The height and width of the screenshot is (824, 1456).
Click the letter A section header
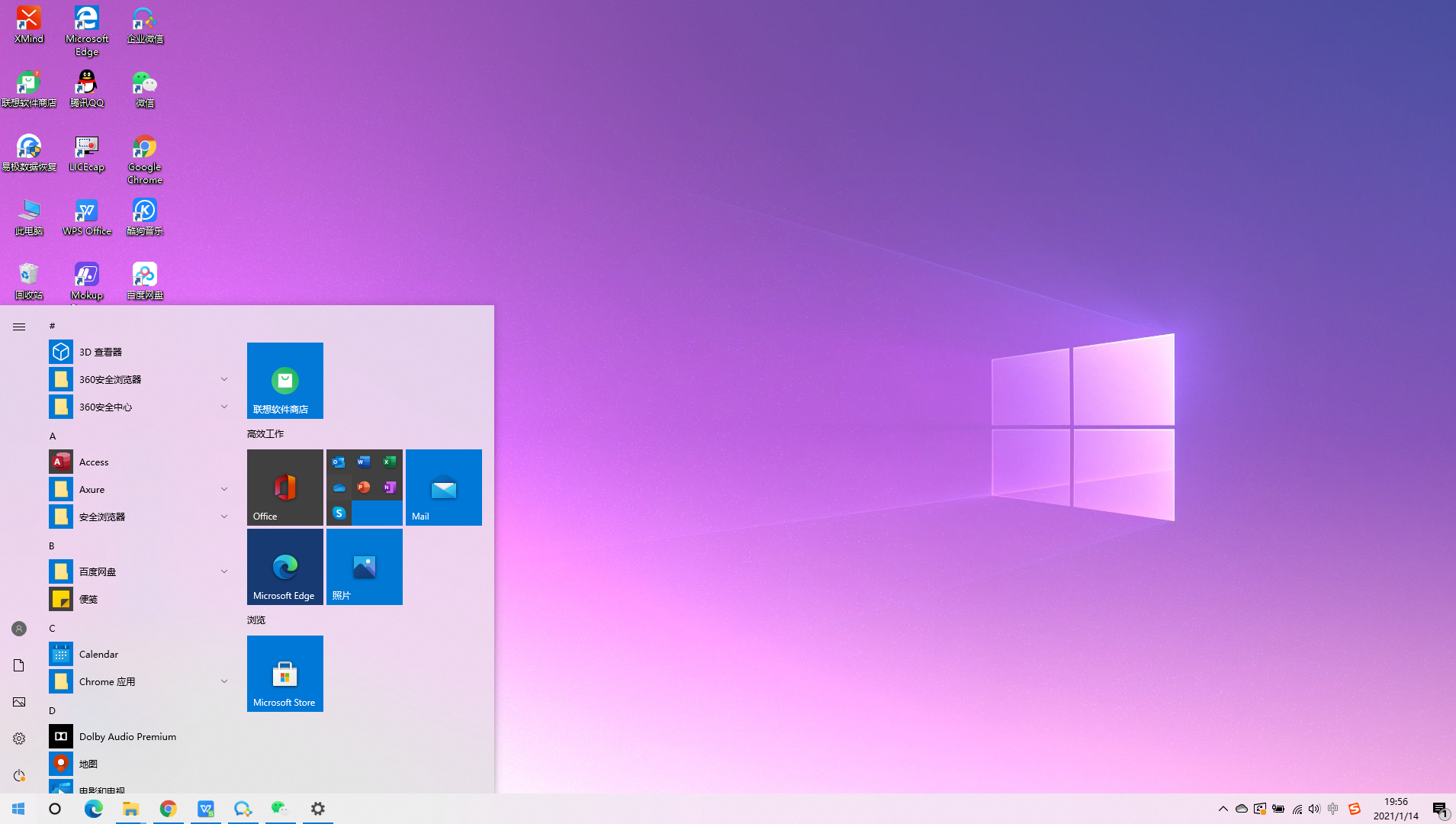click(53, 436)
